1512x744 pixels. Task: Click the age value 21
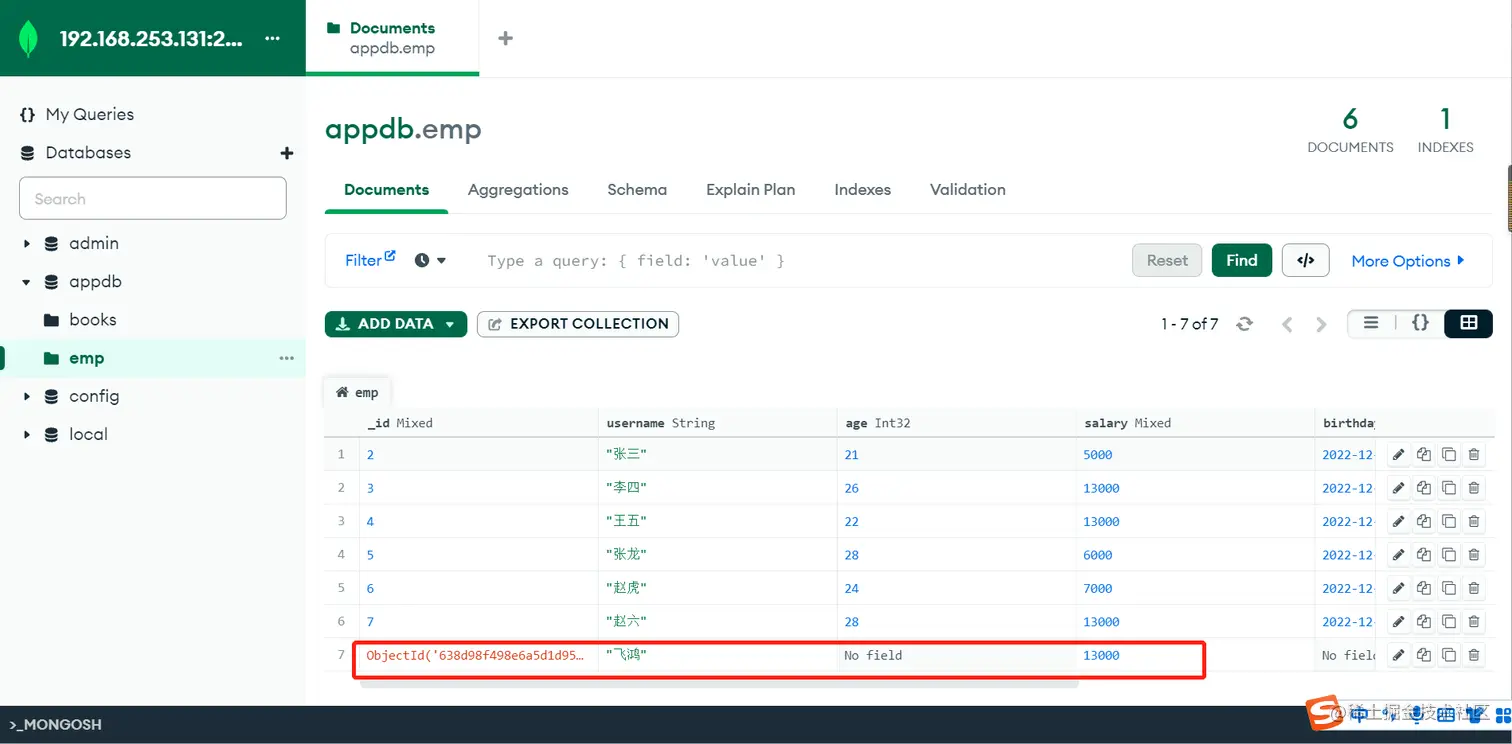click(852, 455)
